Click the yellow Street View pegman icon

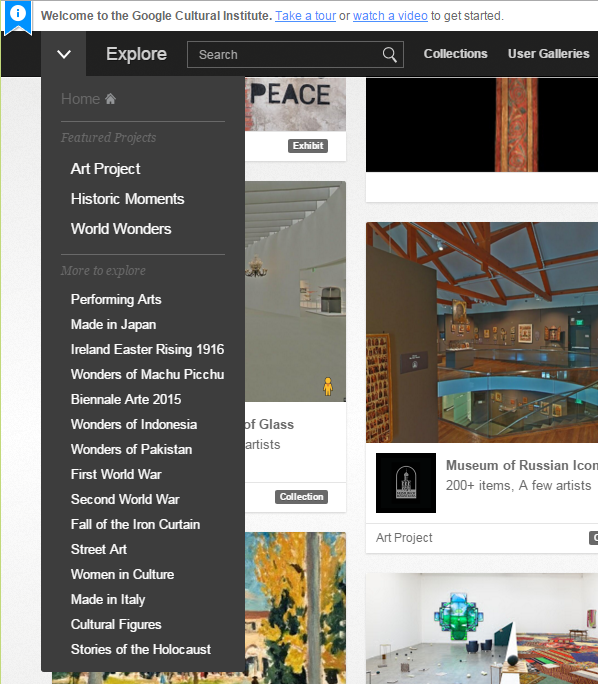(x=328, y=386)
